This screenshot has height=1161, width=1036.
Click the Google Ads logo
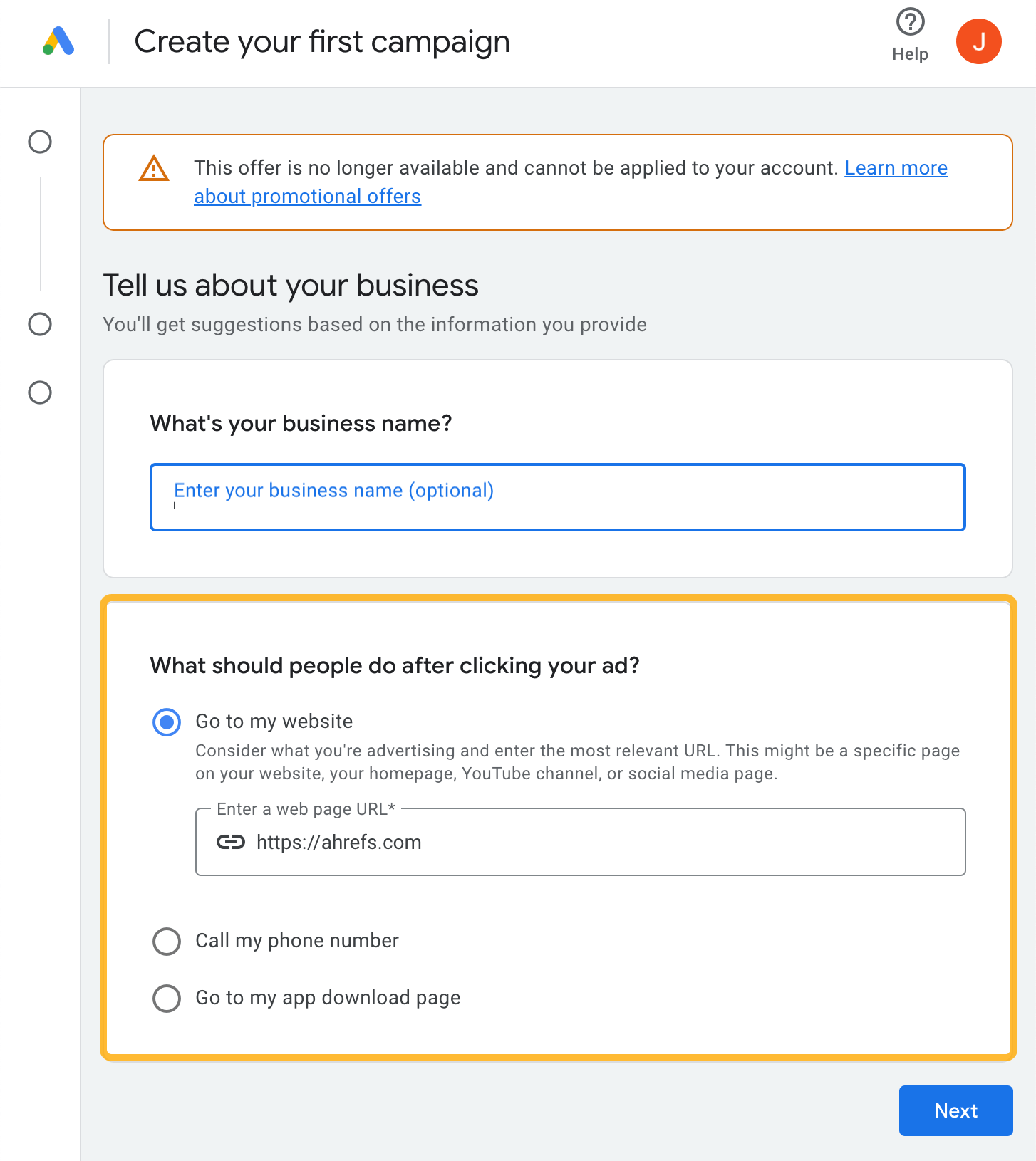[x=58, y=41]
